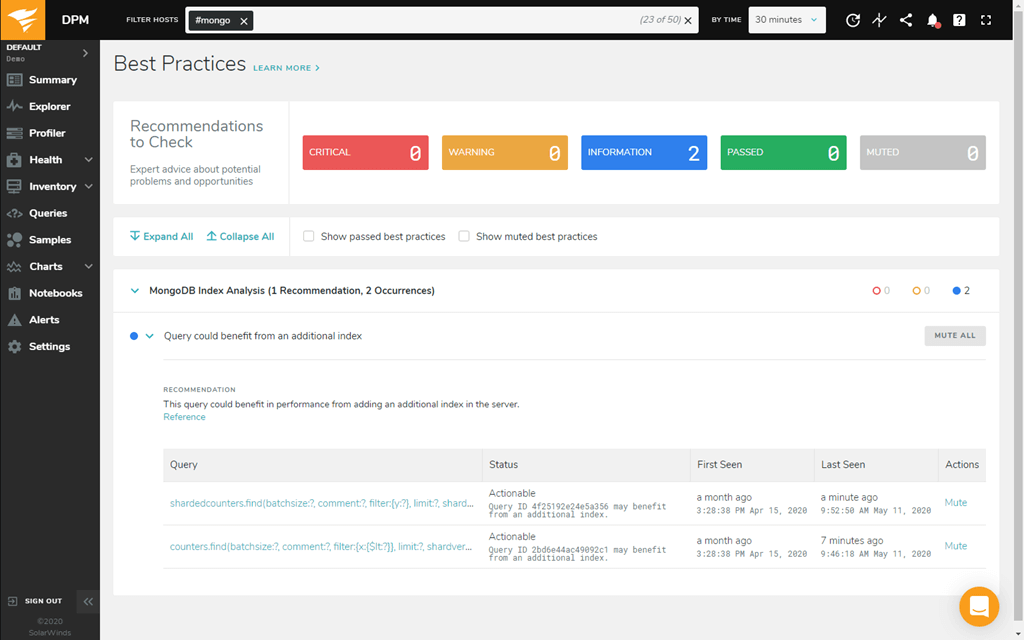Enable Show muted best practices
The width and height of the screenshot is (1024, 640).
click(464, 236)
